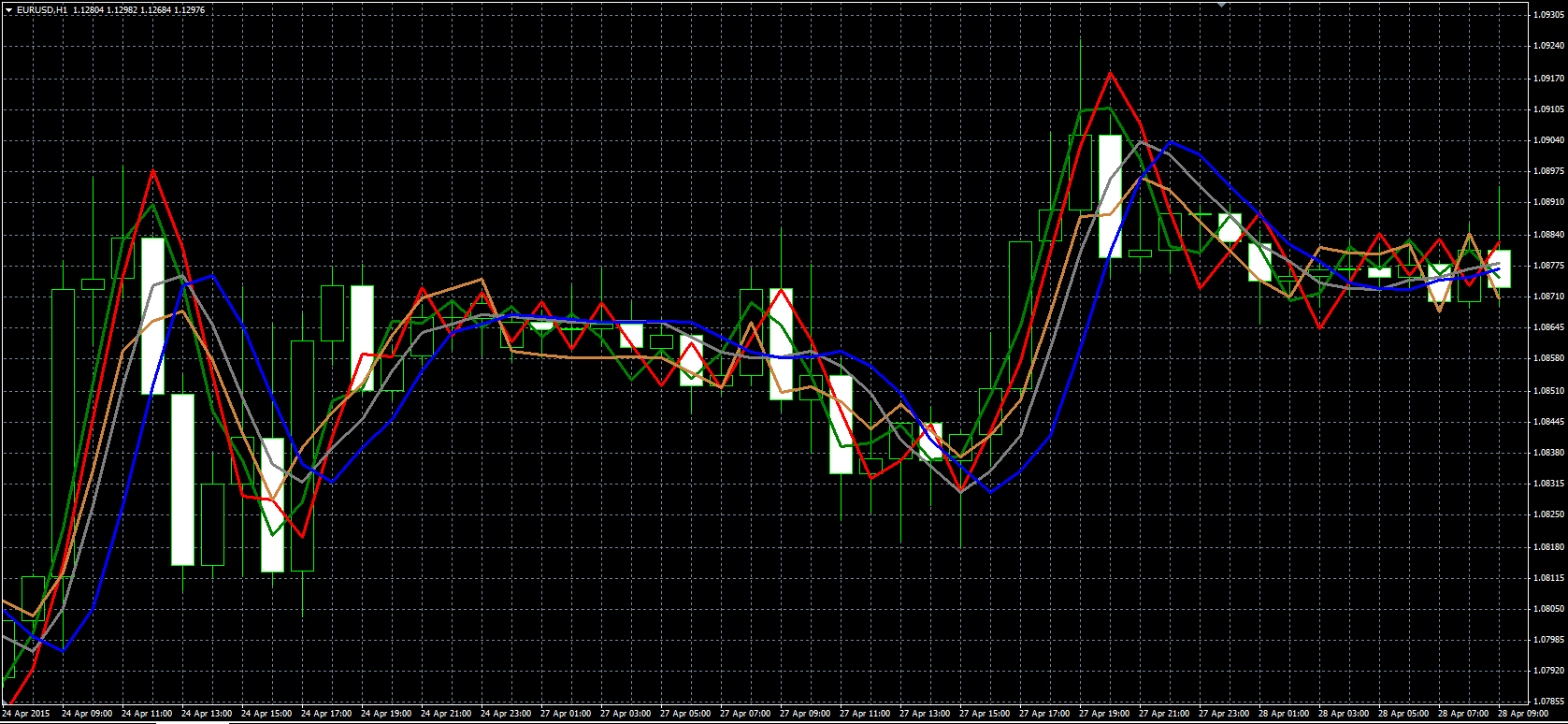Click the 1.09305 price scale label
The image size is (1568, 724).
(x=1548, y=14)
